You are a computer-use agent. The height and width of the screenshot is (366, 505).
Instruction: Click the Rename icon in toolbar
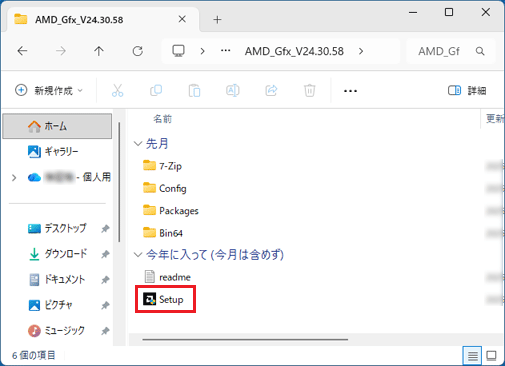pos(233,90)
